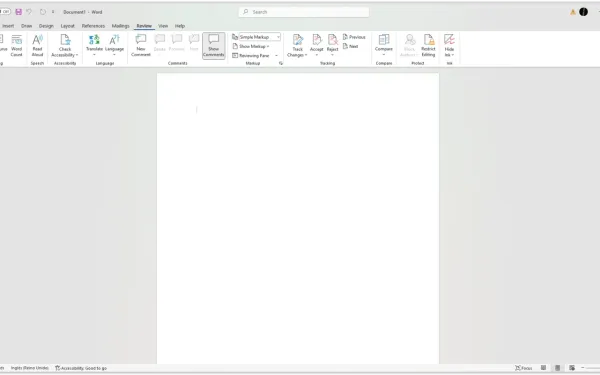Switch to Web Layout view icon
600x375 pixels.
(x=572, y=368)
